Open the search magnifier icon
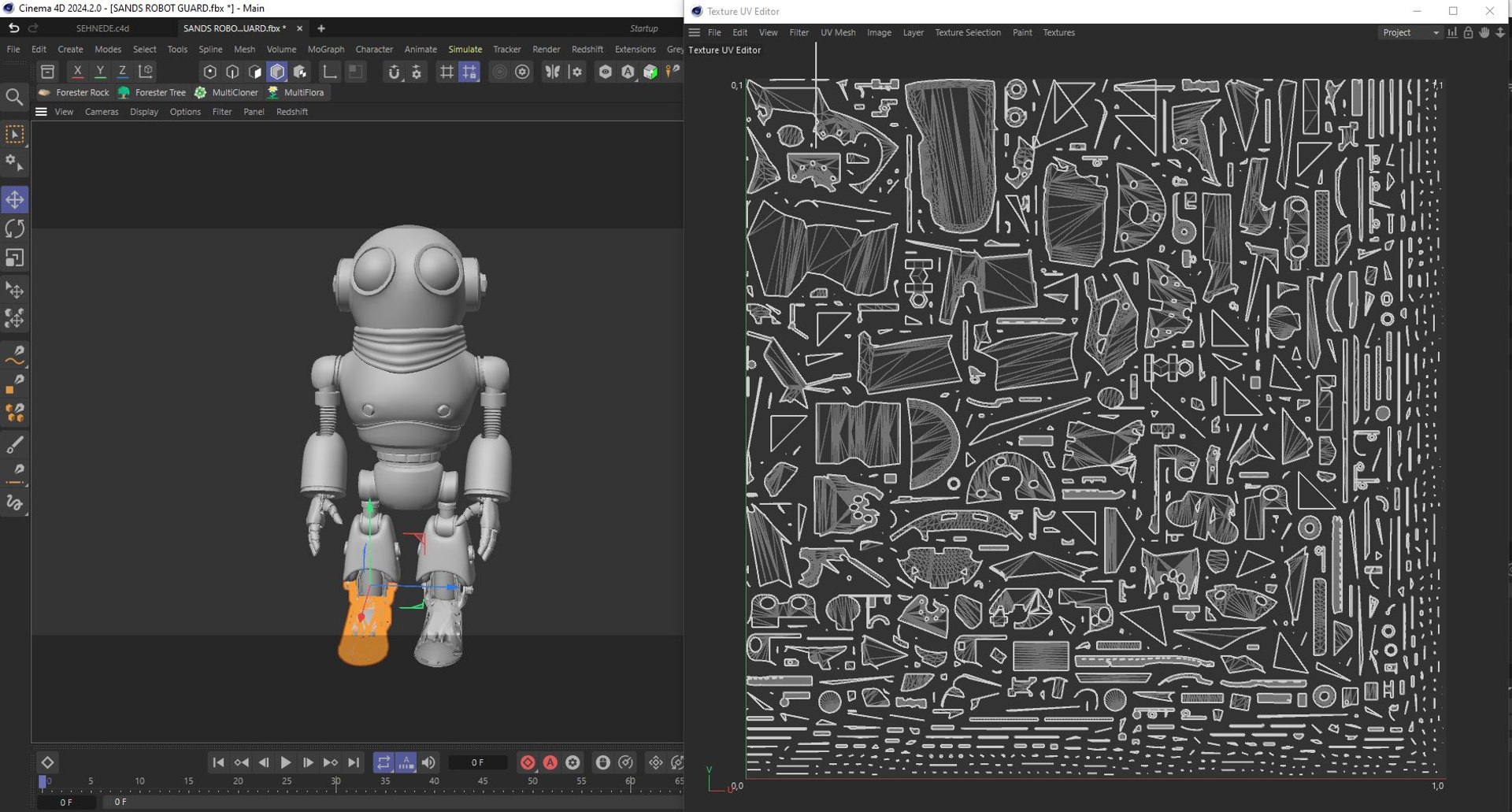 click(x=15, y=98)
